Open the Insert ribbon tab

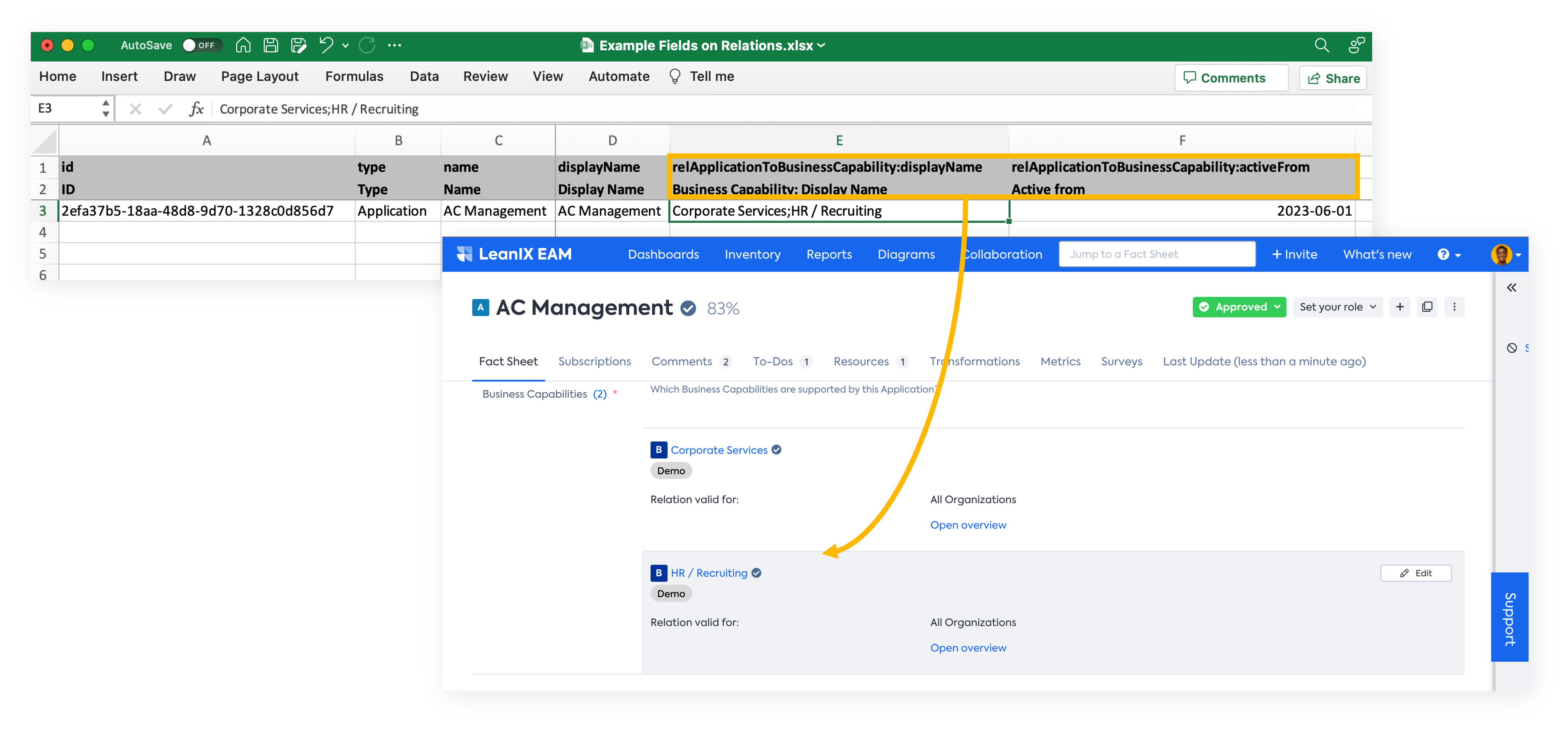coord(119,76)
